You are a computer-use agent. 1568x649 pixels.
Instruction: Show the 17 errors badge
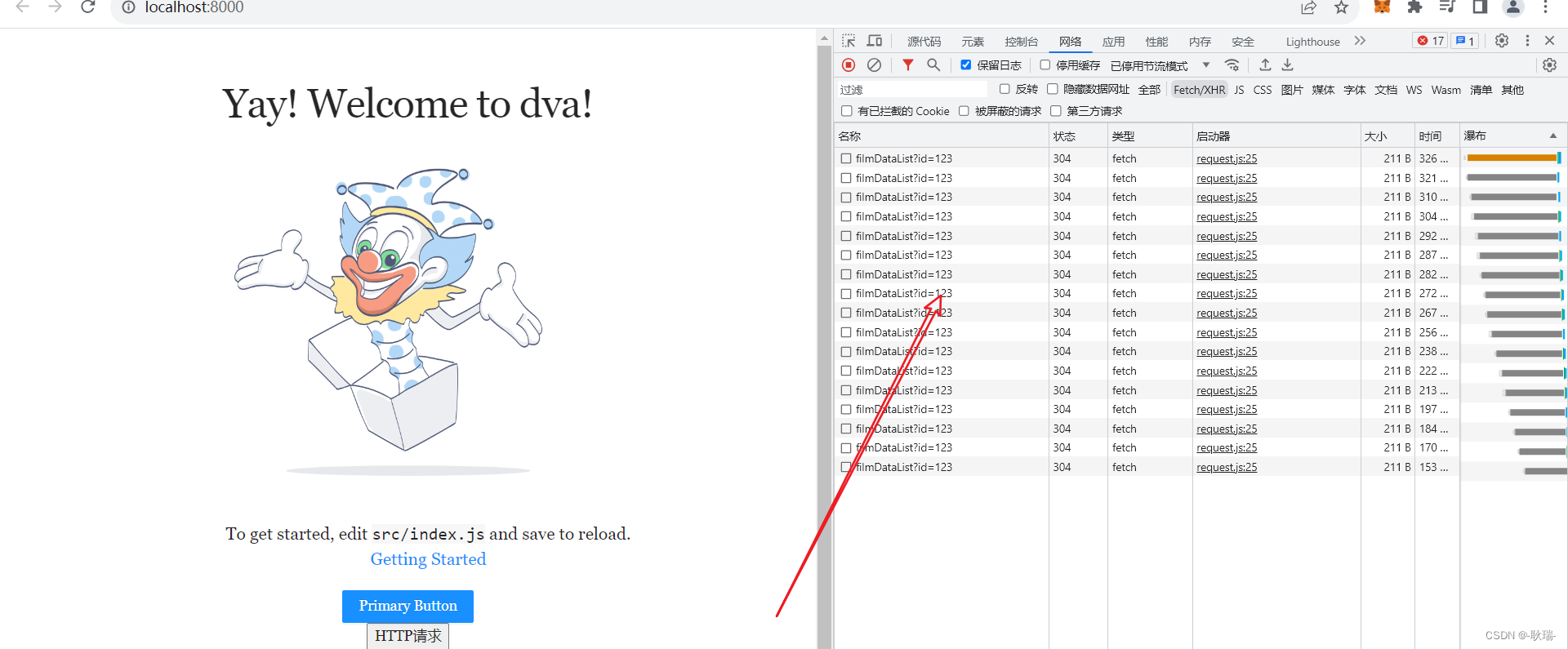coord(1431,41)
